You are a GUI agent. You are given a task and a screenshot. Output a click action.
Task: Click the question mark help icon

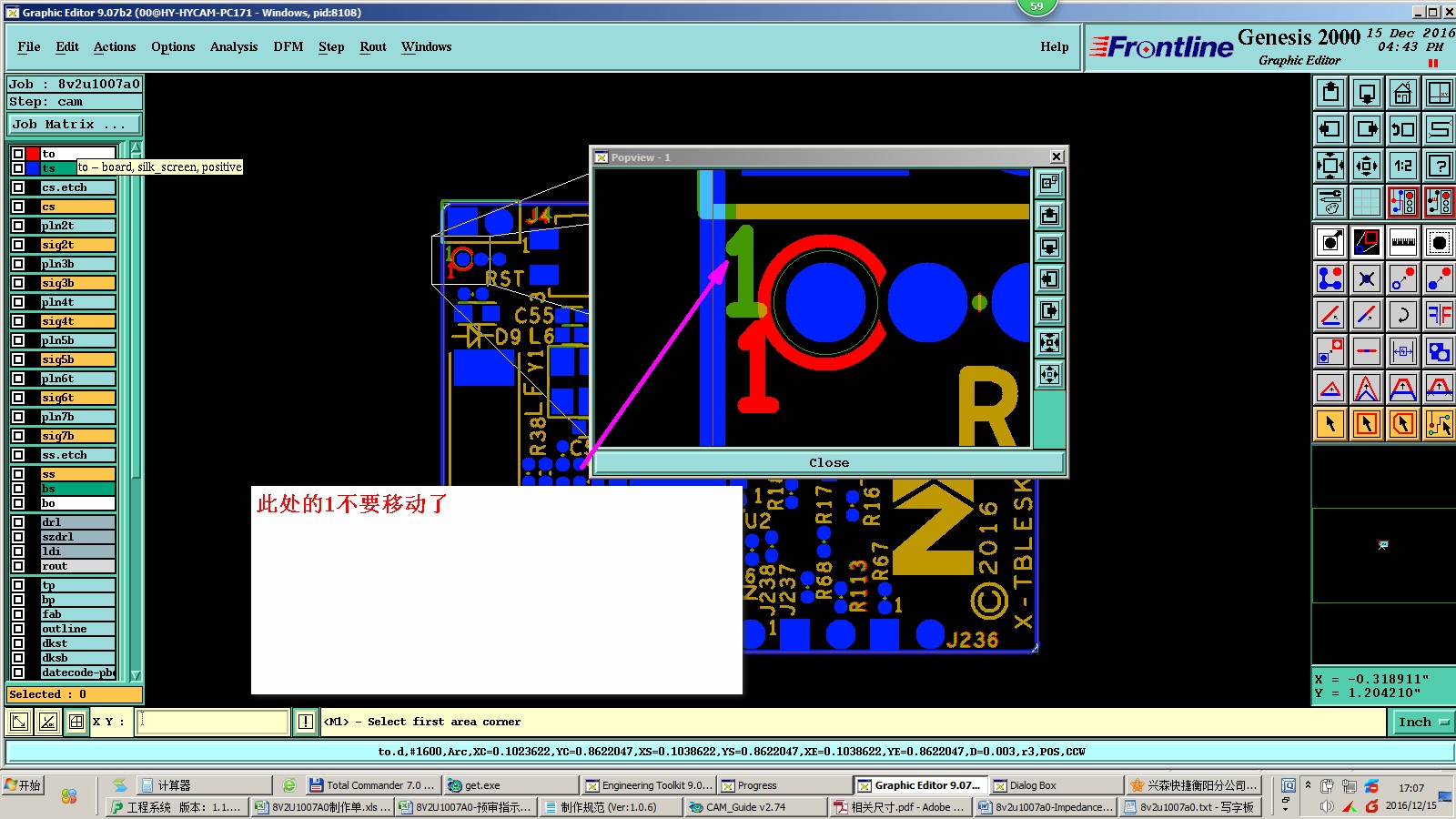tap(1440, 166)
